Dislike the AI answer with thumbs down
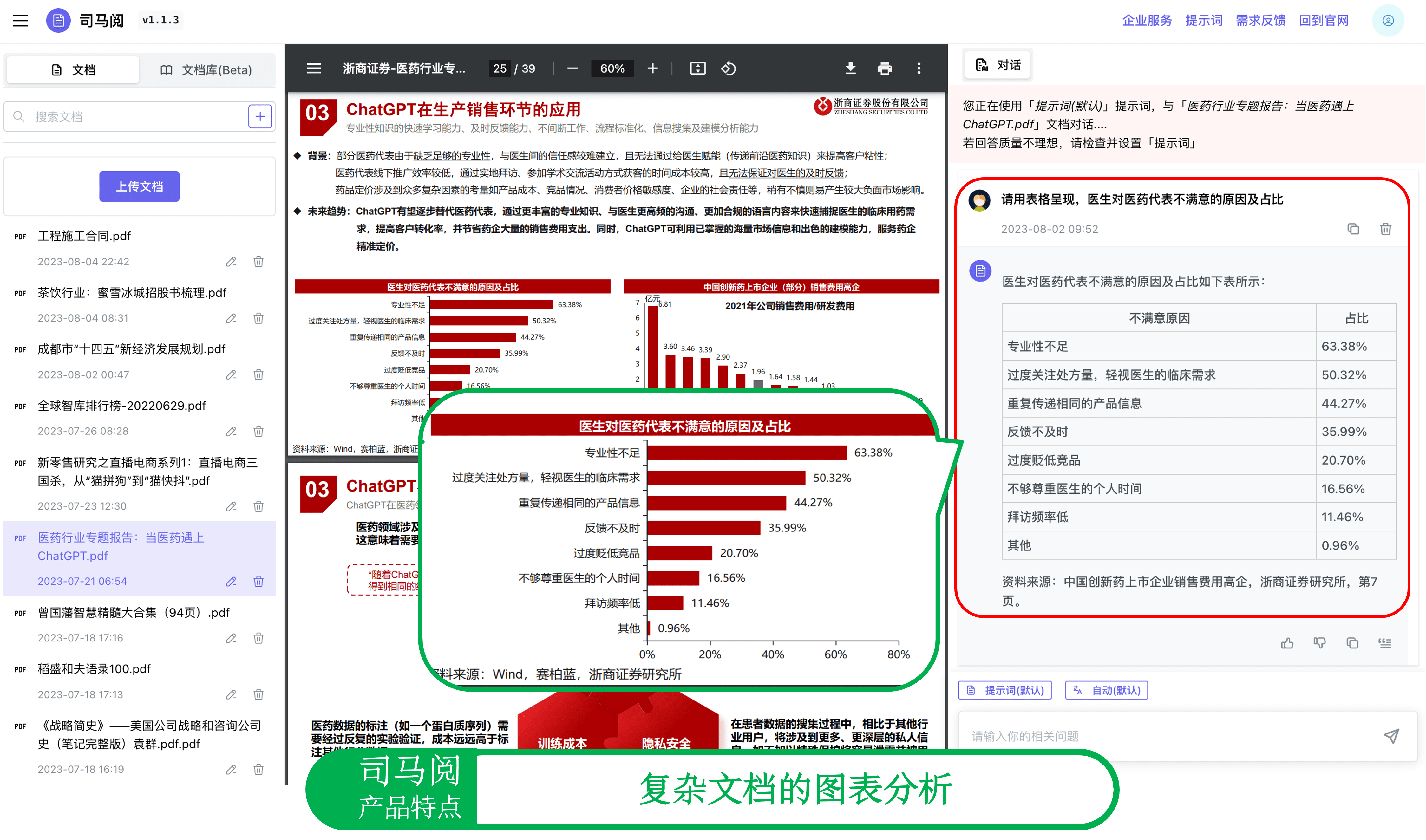The width and height of the screenshot is (1426, 840). coord(1319,643)
